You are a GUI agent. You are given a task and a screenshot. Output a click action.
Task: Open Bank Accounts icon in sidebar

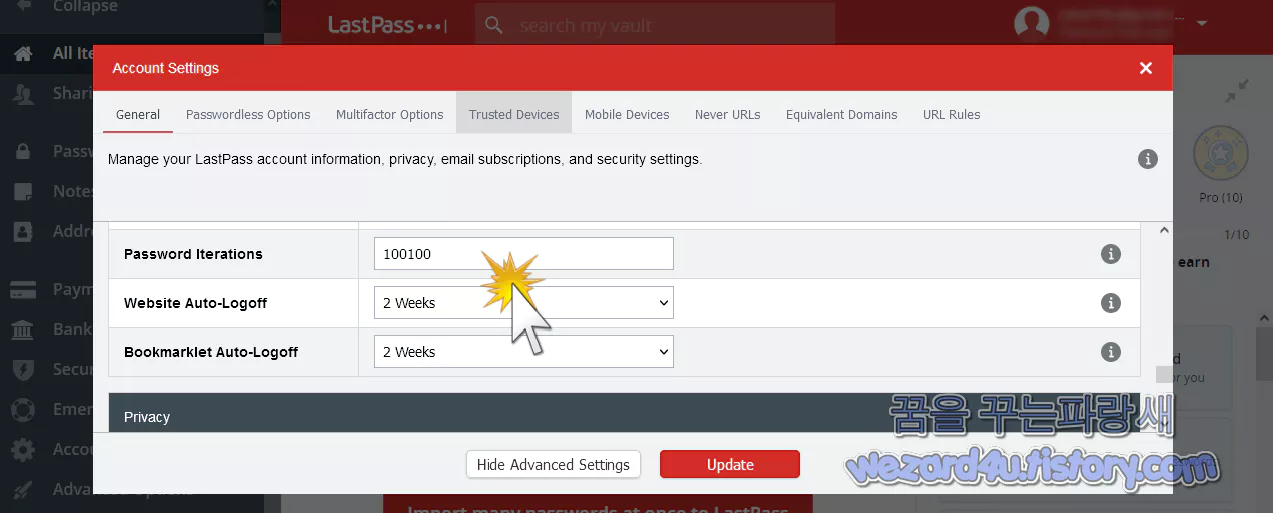tap(23, 329)
